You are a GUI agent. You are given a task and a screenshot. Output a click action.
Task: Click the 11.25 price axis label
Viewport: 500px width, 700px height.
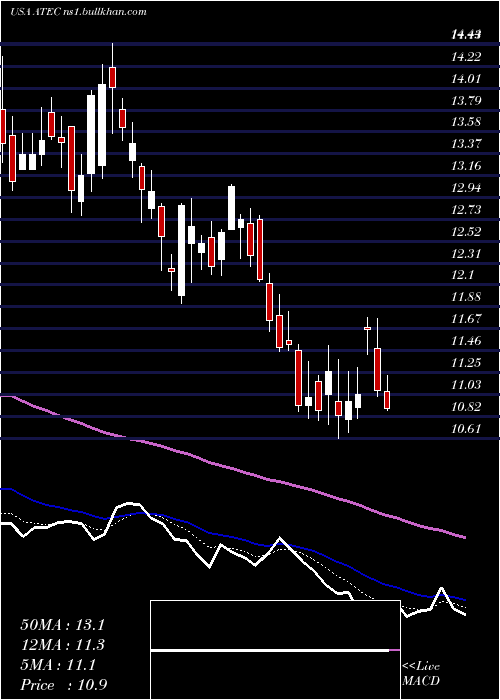[466, 363]
